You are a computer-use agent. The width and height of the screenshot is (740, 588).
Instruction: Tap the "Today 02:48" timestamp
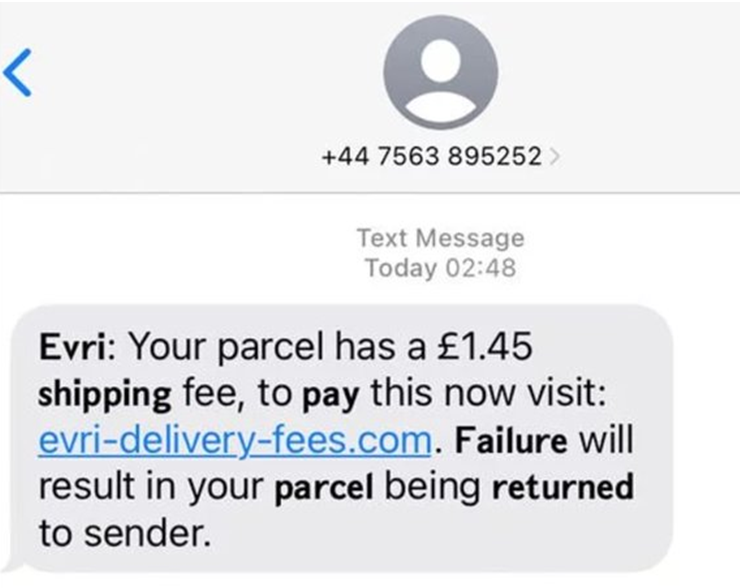[440, 268]
